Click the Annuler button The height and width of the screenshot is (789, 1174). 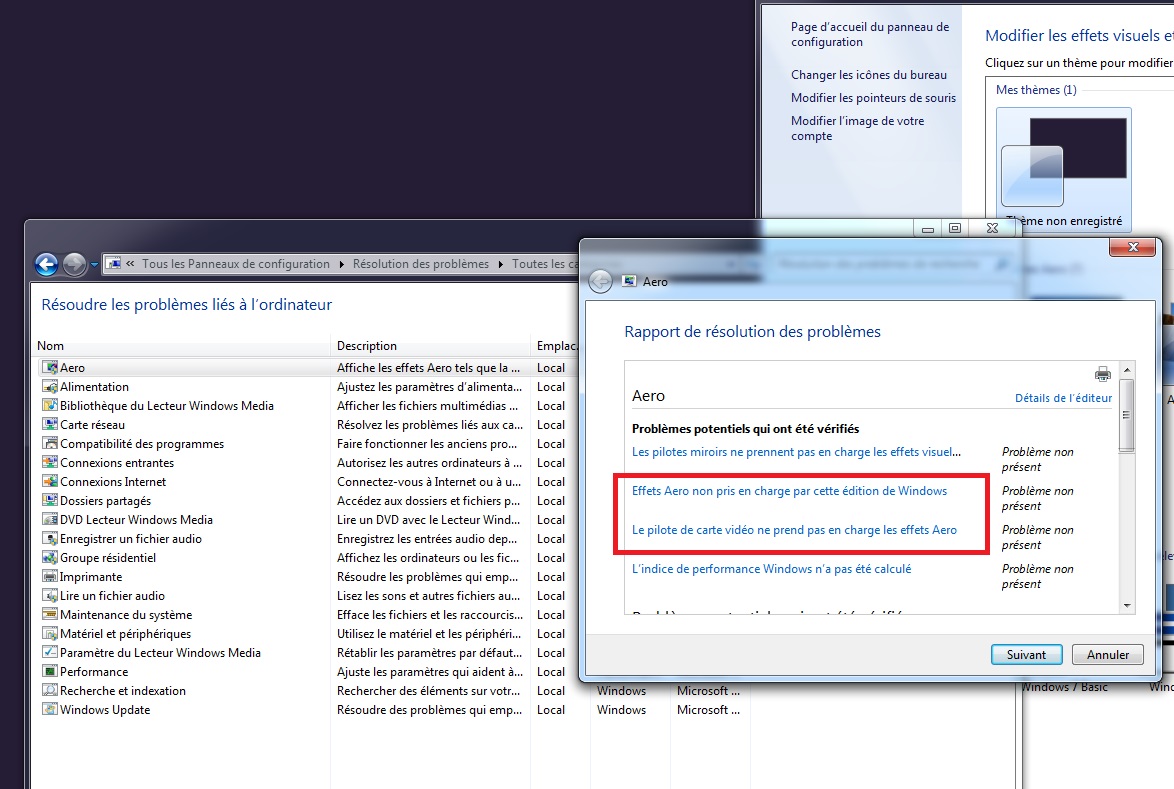[1107, 654]
